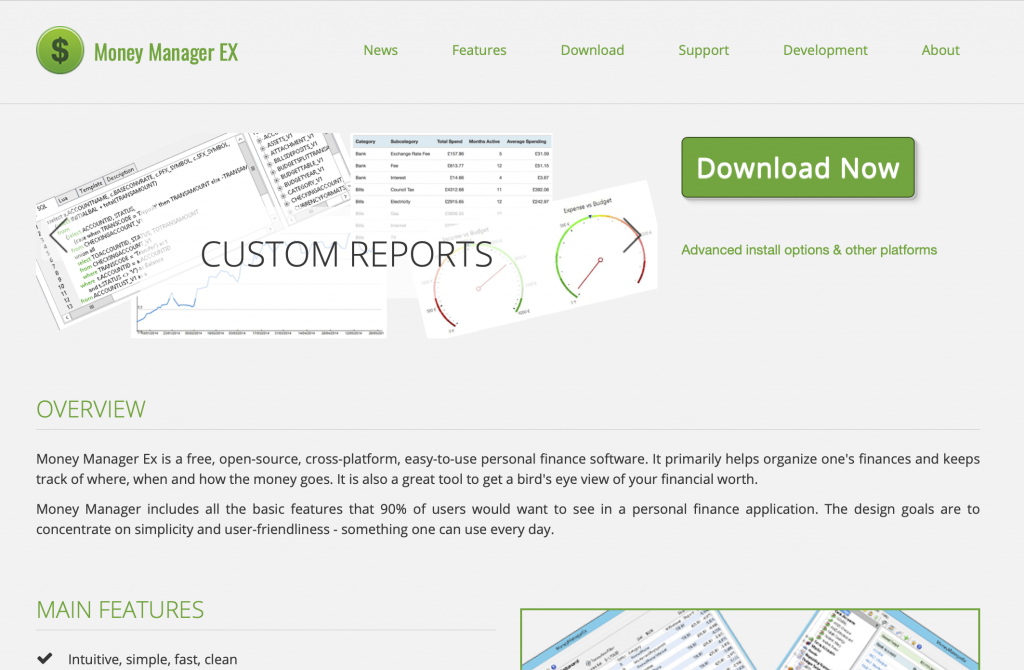Image resolution: width=1024 pixels, height=670 pixels.
Task: Click the Money Manager EX site title
Action: click(x=166, y=52)
